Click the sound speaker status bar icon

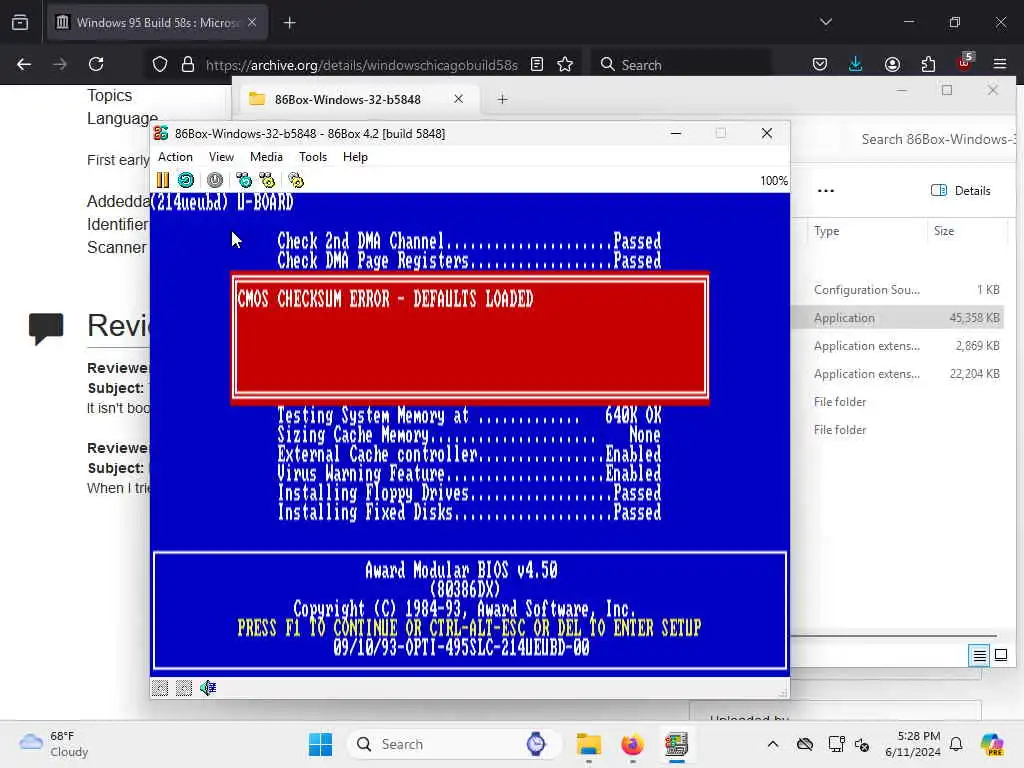click(208, 688)
